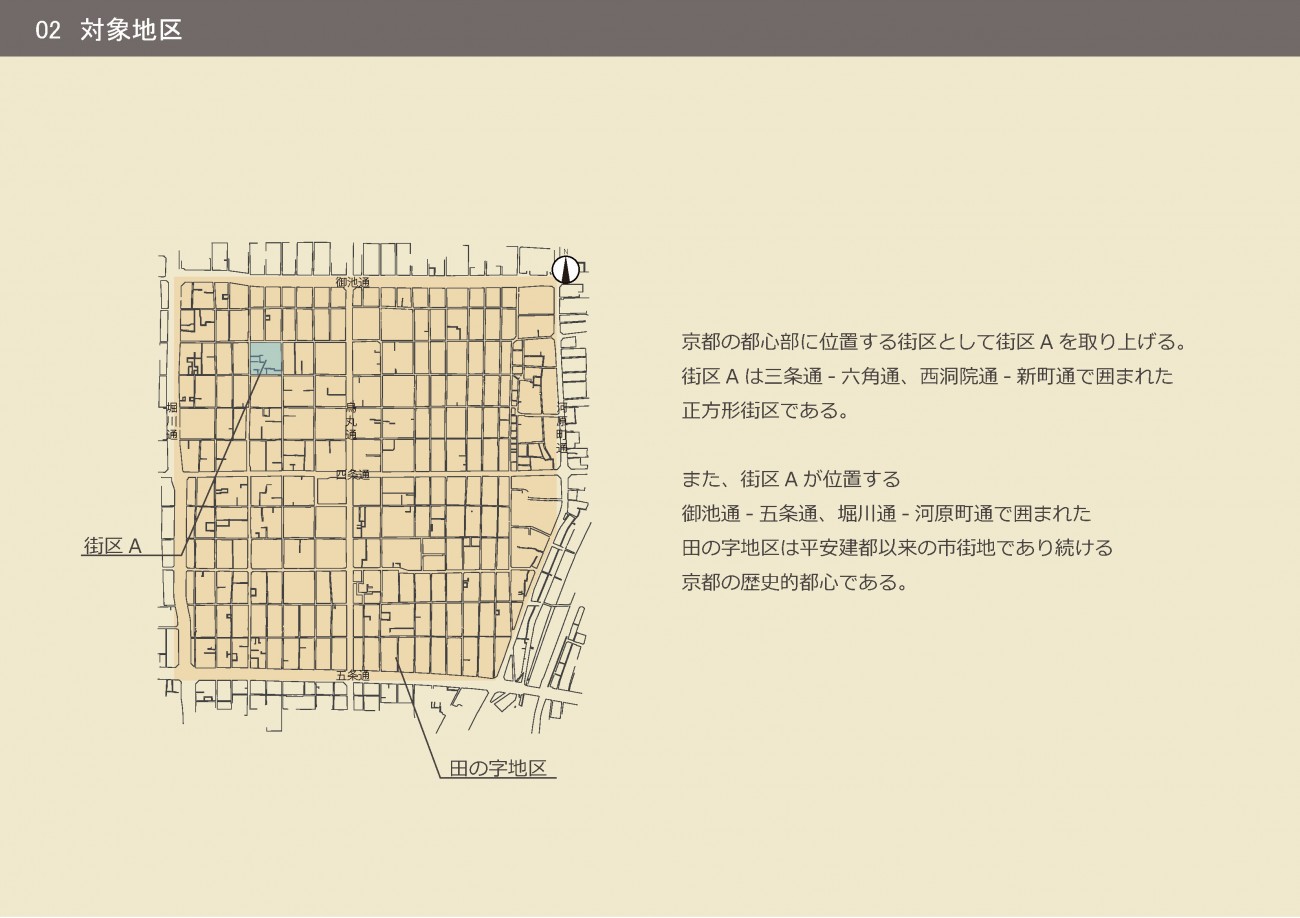Click the 河原町通 label on map's right edge

(562, 427)
